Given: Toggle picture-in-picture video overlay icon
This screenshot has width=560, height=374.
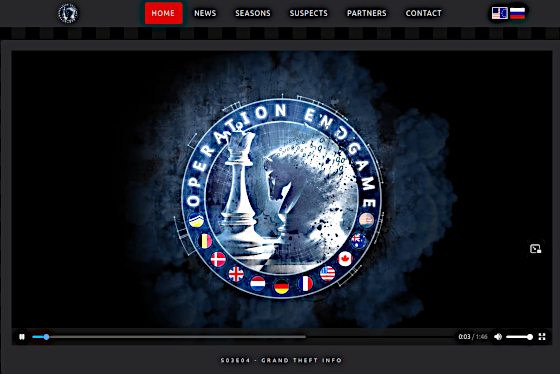Looking at the screenshot, I should coord(535,249).
